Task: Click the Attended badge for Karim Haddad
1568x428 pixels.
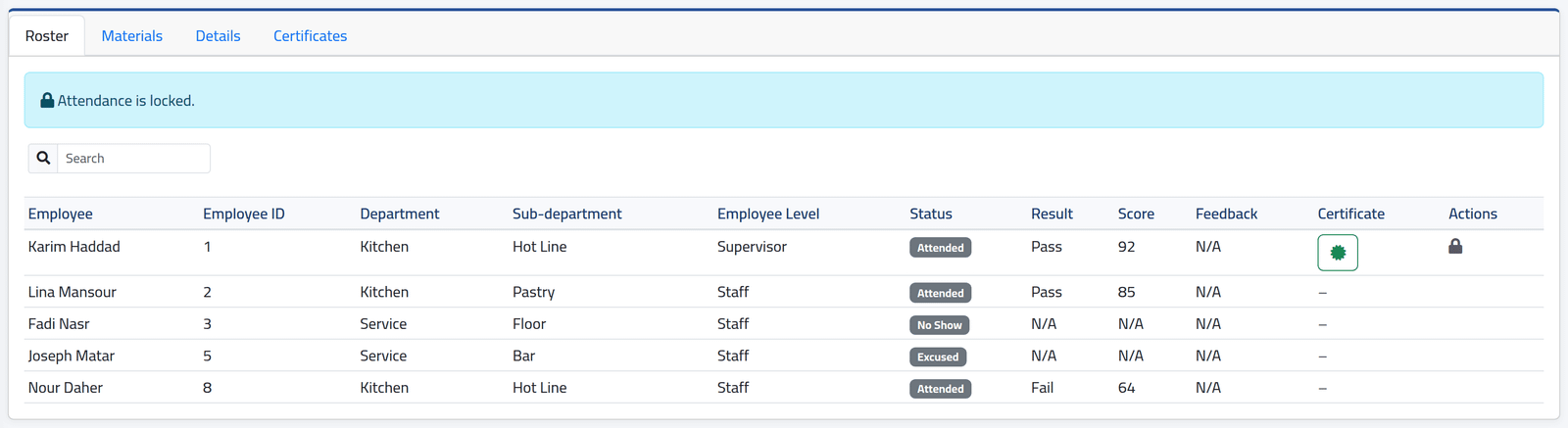Action: (x=941, y=248)
